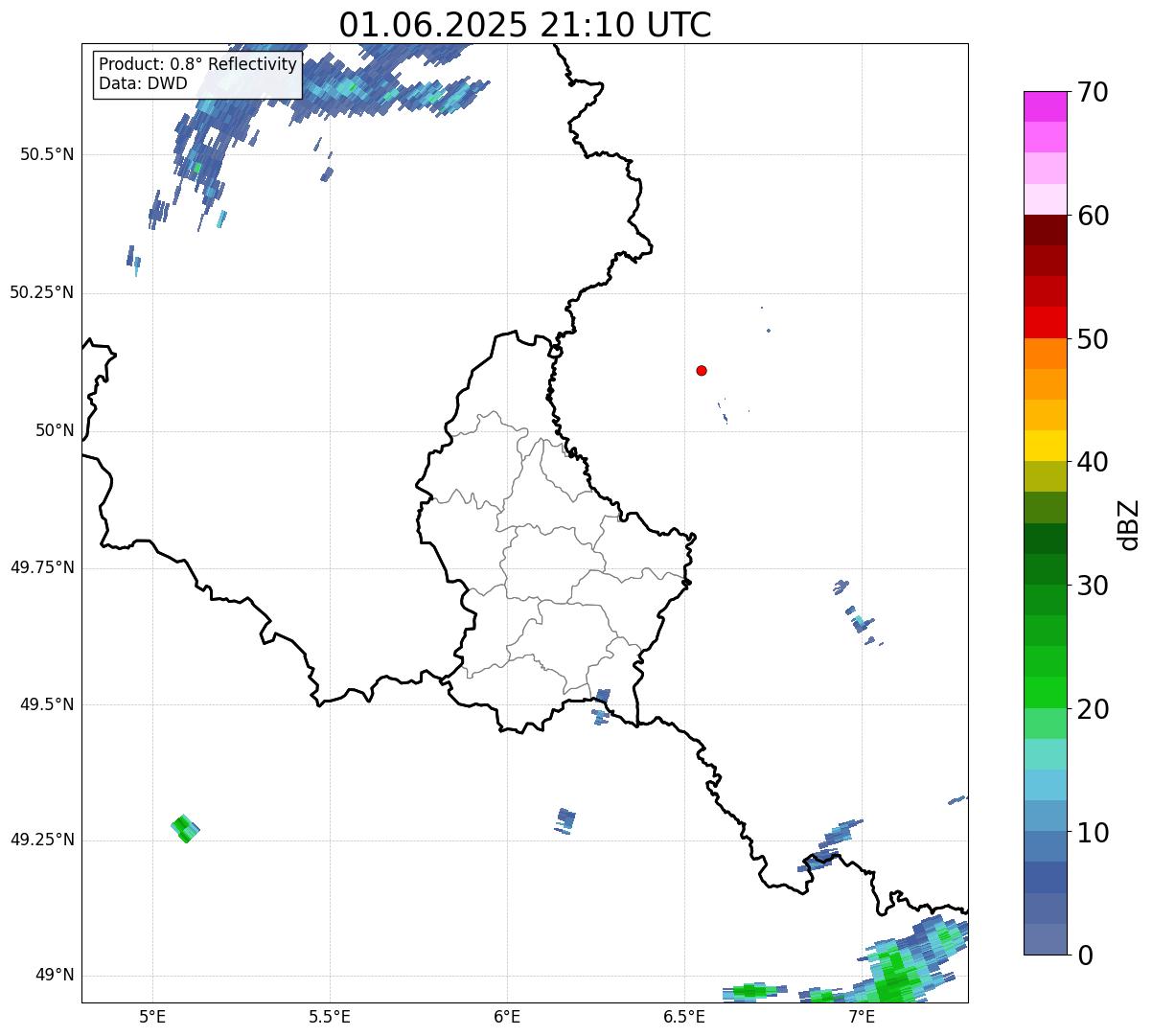Click the colorbar tick label 40
Image resolution: width=1152 pixels, height=1036 pixels.
click(1093, 462)
